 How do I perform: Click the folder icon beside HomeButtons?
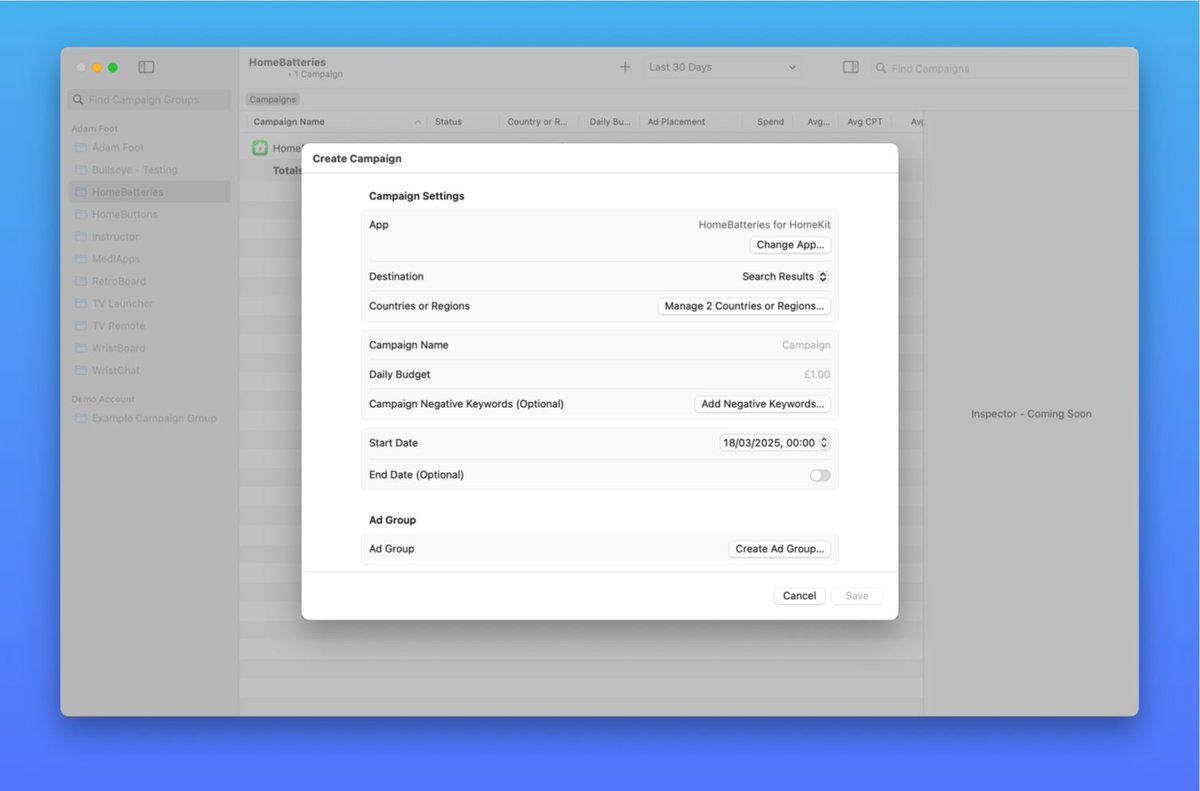80,214
